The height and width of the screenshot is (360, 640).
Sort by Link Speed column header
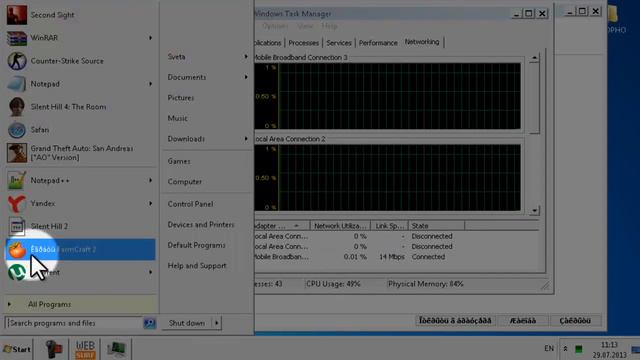pos(389,226)
